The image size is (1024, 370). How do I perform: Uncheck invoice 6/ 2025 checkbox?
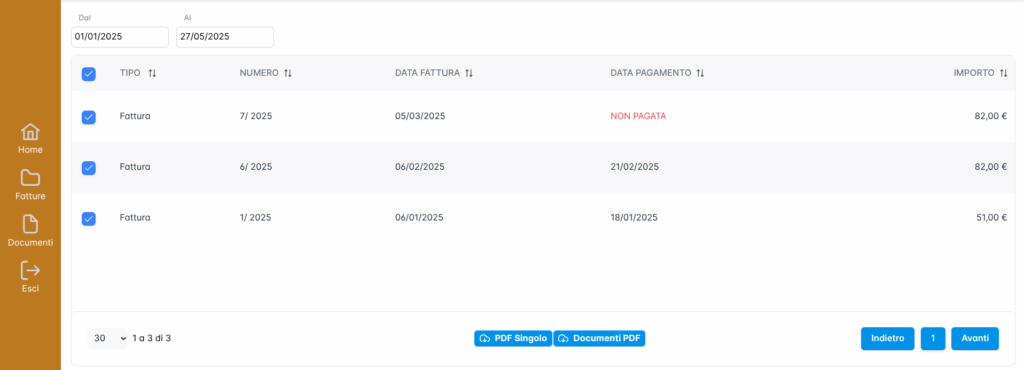tap(89, 168)
